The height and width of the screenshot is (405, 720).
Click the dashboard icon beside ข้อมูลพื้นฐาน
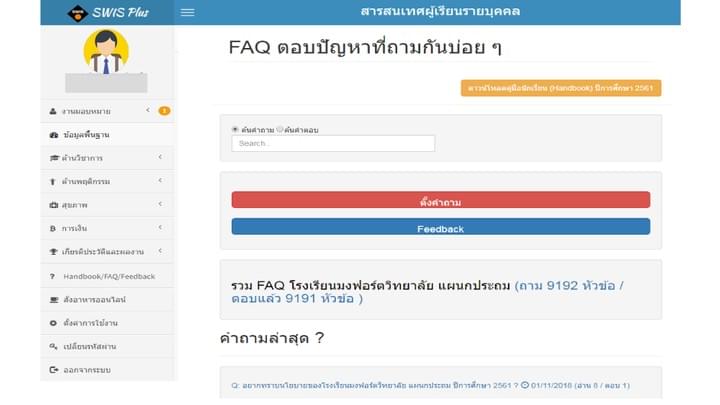click(54, 135)
